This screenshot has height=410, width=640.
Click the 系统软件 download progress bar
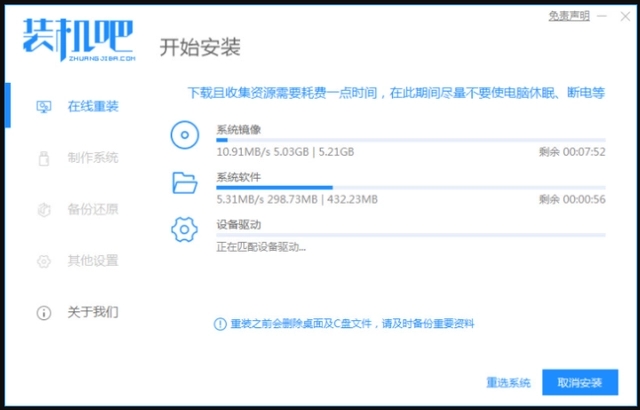coord(411,188)
